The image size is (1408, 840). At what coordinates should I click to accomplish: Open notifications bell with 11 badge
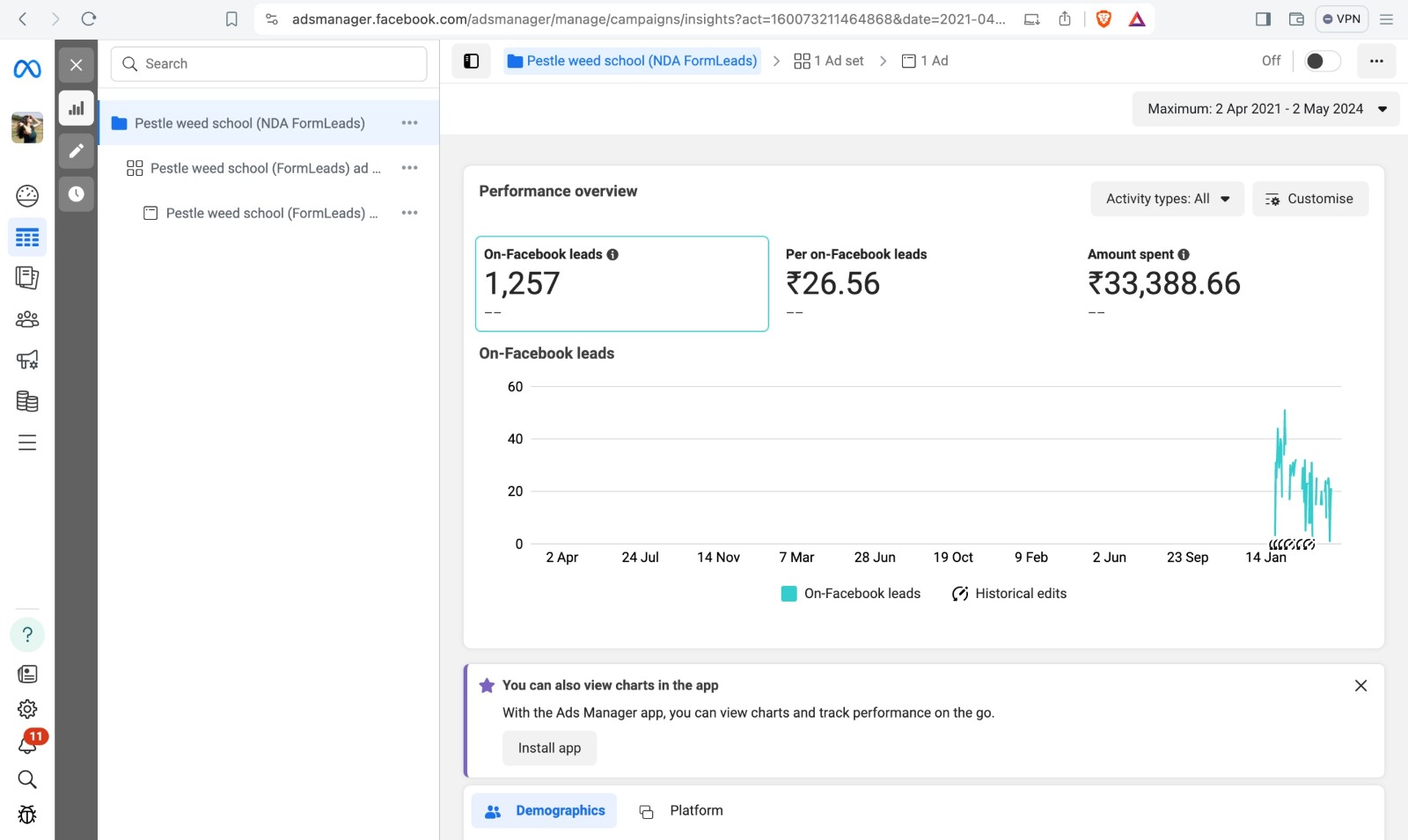click(27, 744)
